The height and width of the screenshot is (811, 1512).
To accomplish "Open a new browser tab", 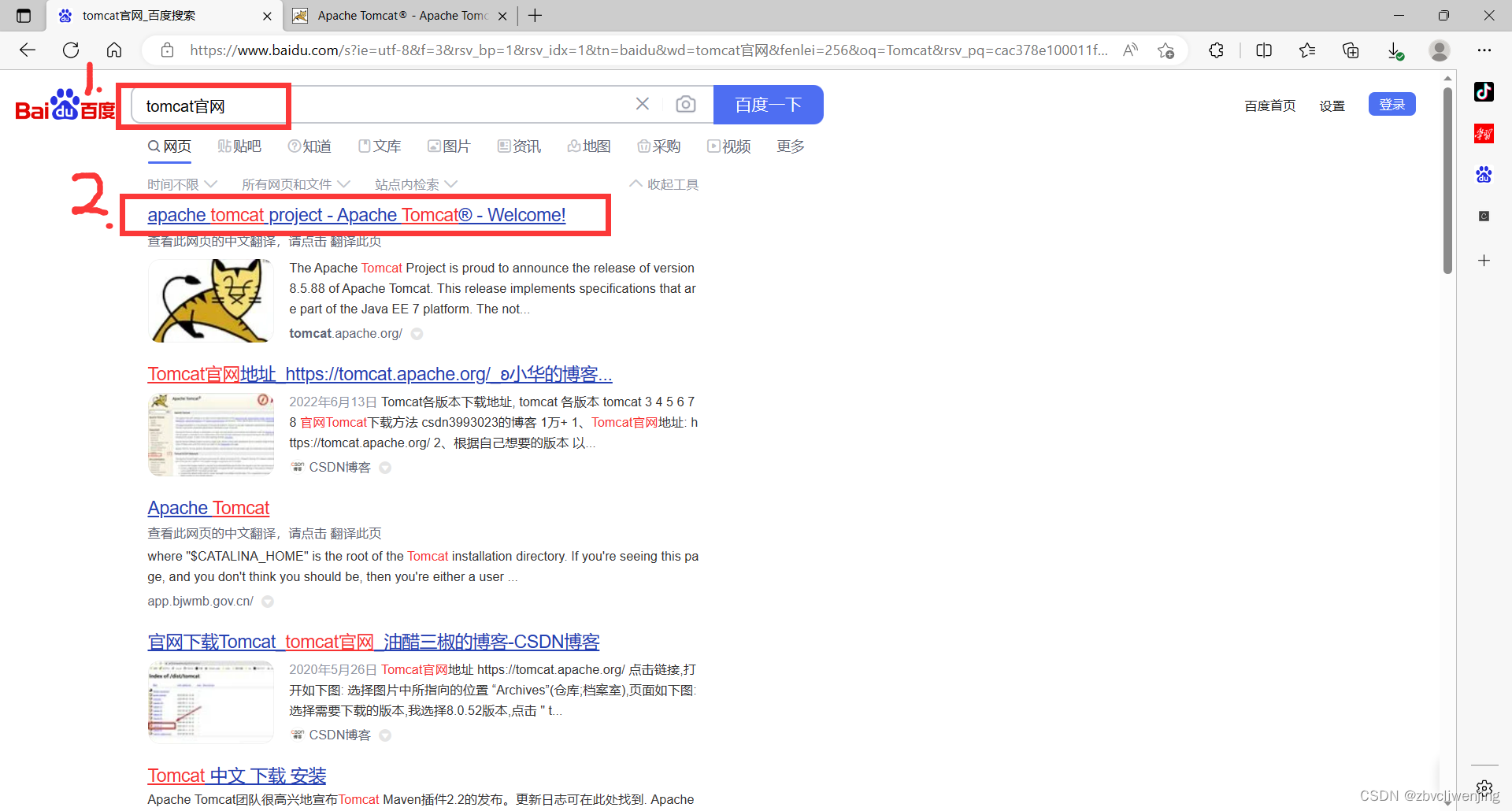I will (535, 16).
